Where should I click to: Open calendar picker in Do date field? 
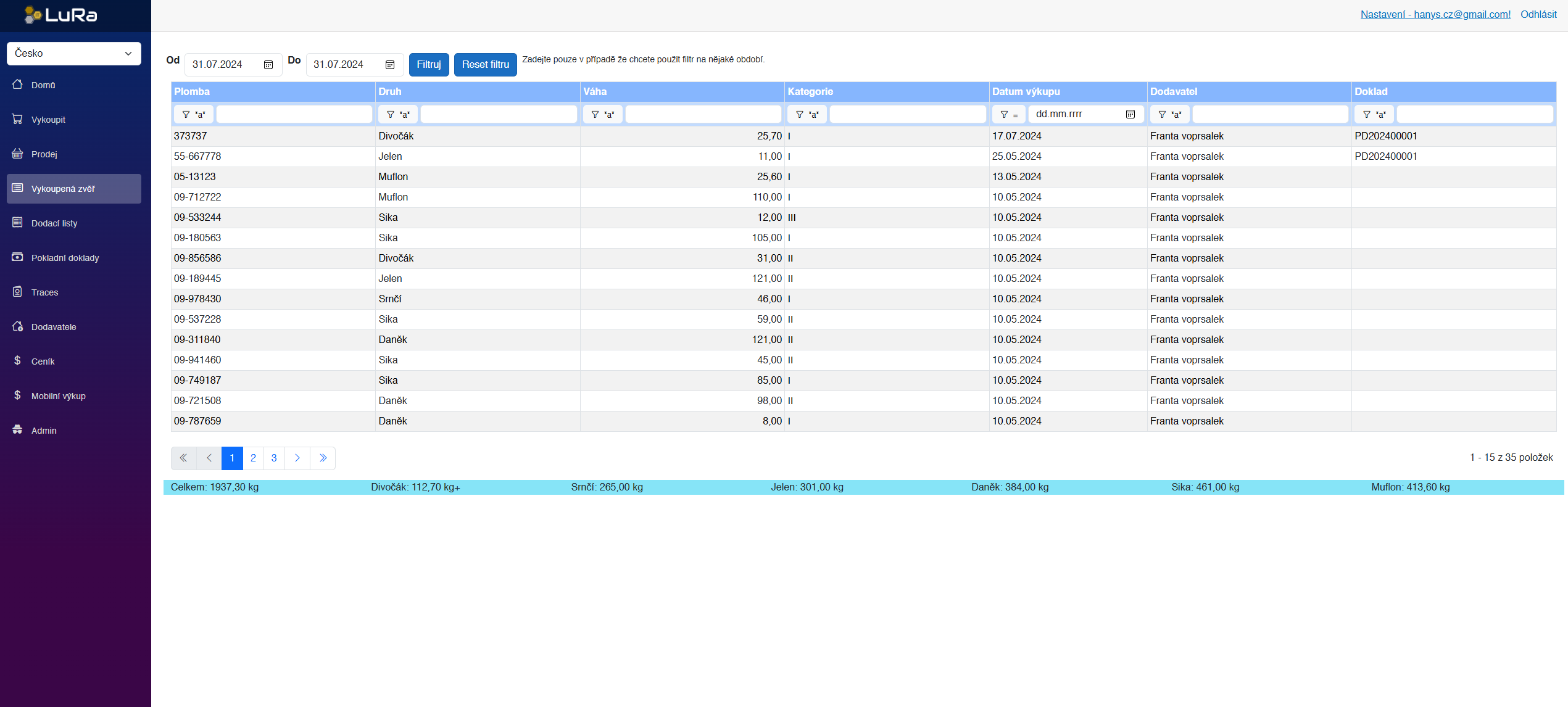point(390,65)
